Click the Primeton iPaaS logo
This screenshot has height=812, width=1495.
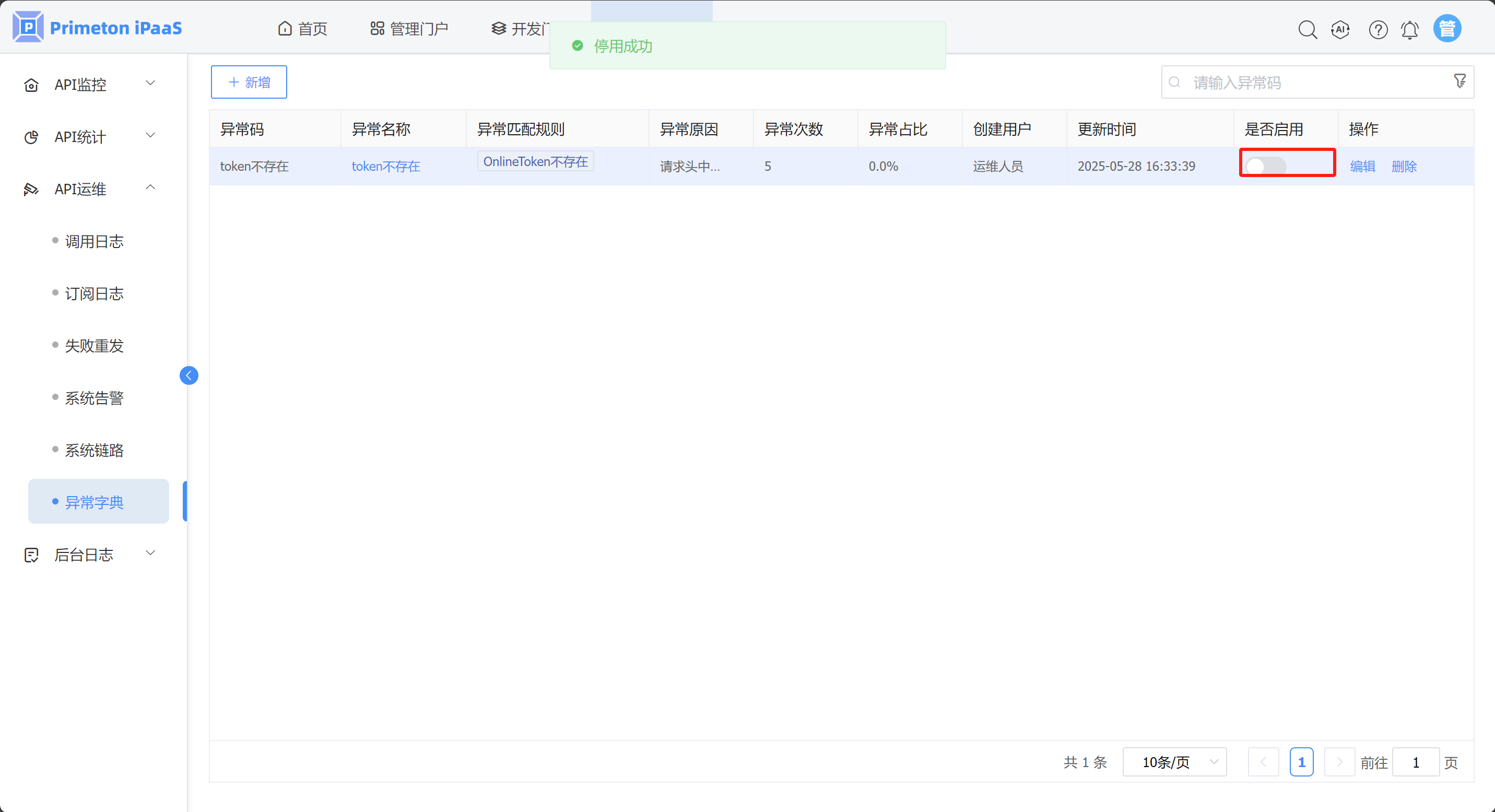tap(97, 27)
